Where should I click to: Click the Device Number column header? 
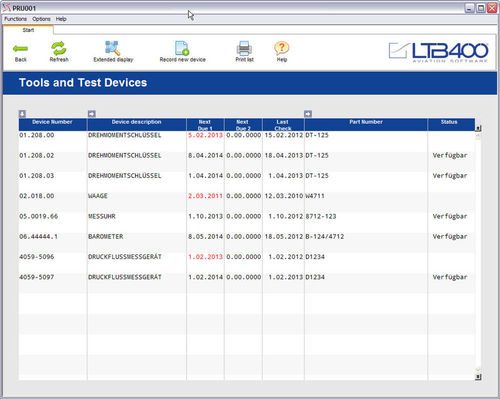click(x=53, y=124)
